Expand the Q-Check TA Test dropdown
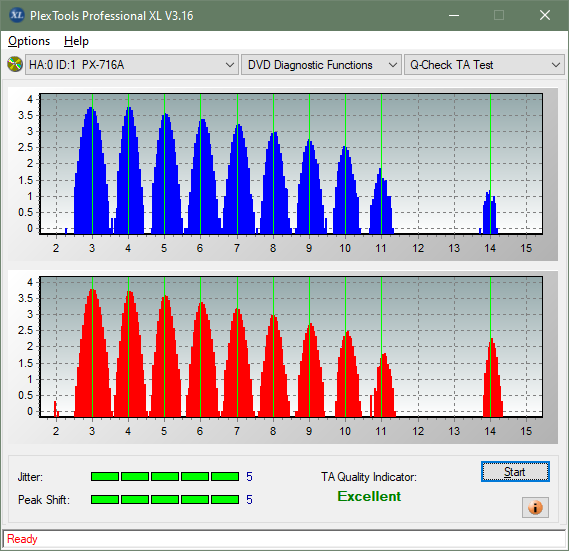Viewport: 569px width, 551px height. (484, 65)
